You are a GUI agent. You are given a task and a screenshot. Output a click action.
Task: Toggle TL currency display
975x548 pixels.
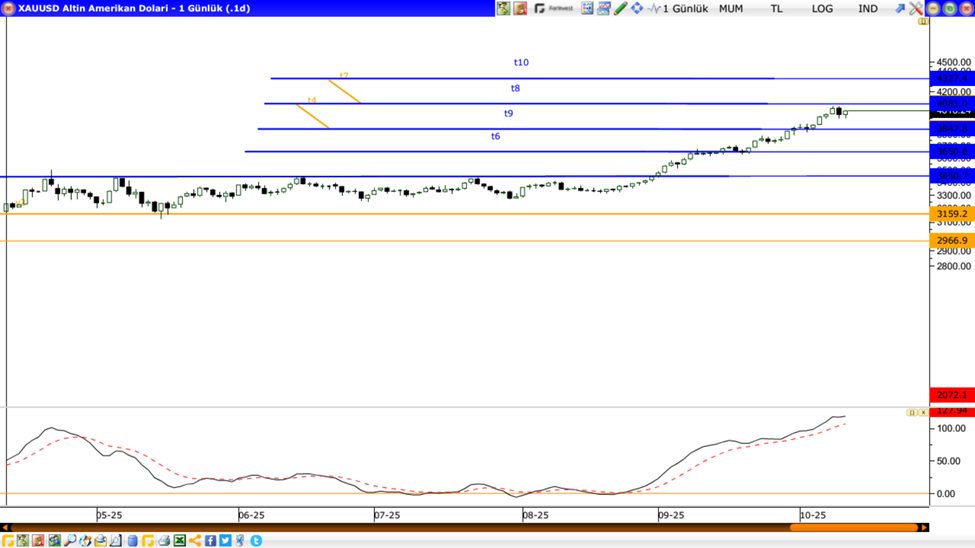[776, 8]
